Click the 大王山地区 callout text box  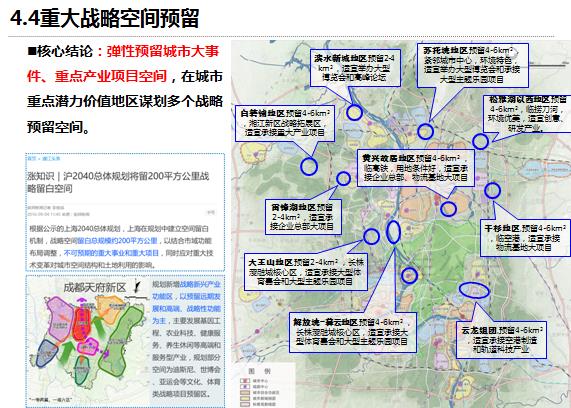tap(306, 272)
